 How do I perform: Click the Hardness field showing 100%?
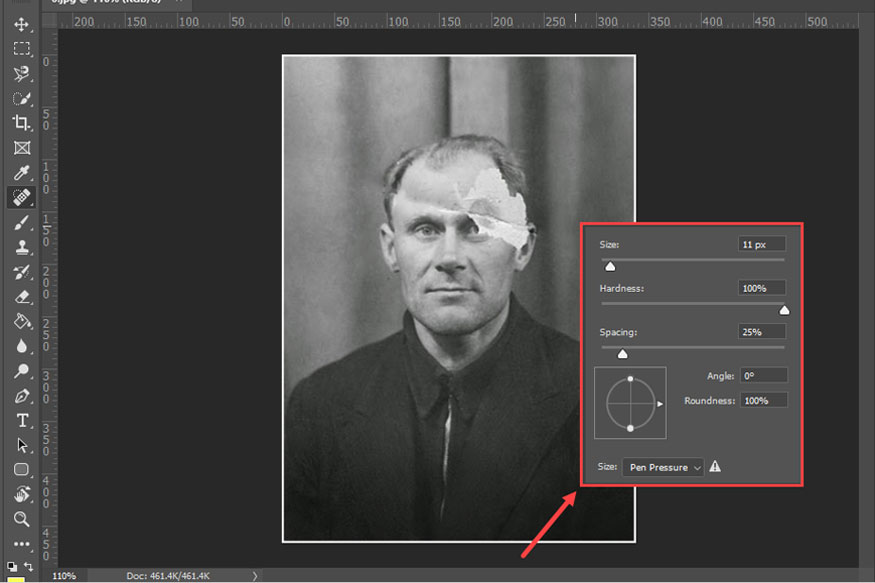tap(762, 288)
